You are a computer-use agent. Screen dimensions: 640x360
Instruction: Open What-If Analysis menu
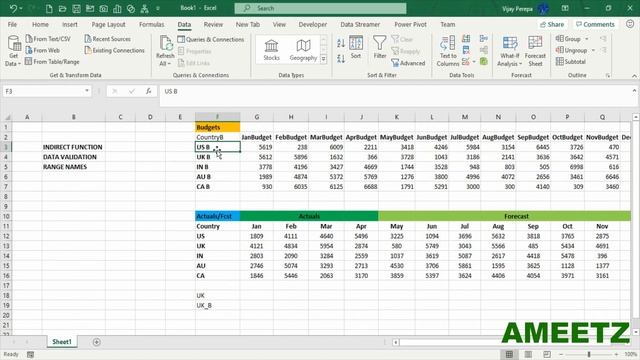coord(510,51)
